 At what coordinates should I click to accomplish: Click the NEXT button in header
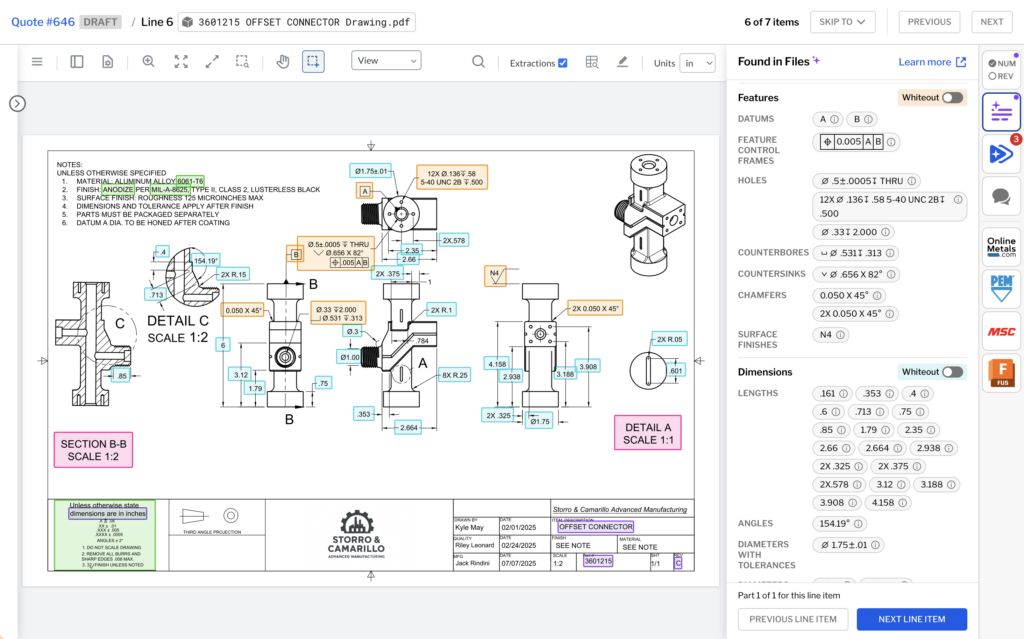tap(991, 22)
